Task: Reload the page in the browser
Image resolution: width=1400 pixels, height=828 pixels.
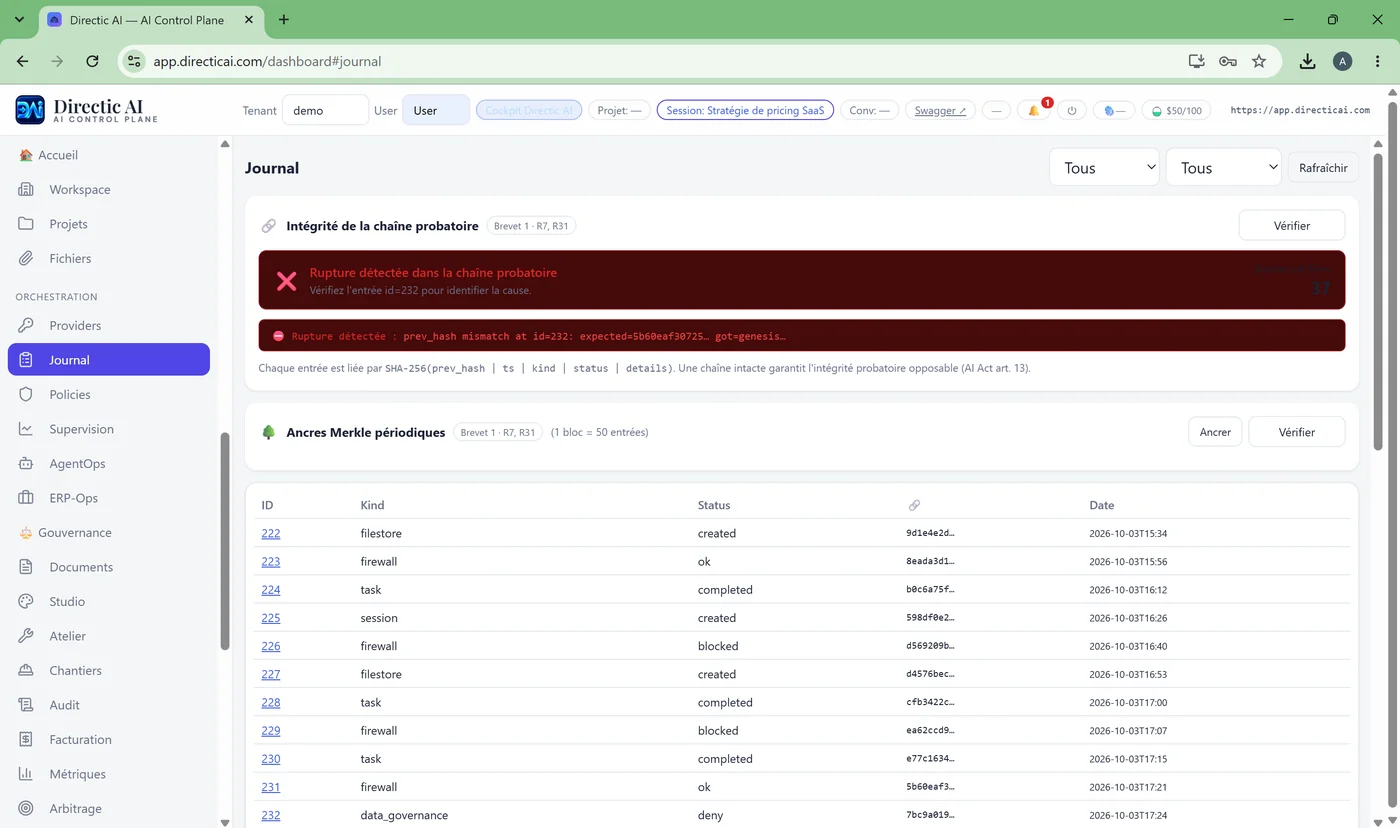Action: coord(92,61)
